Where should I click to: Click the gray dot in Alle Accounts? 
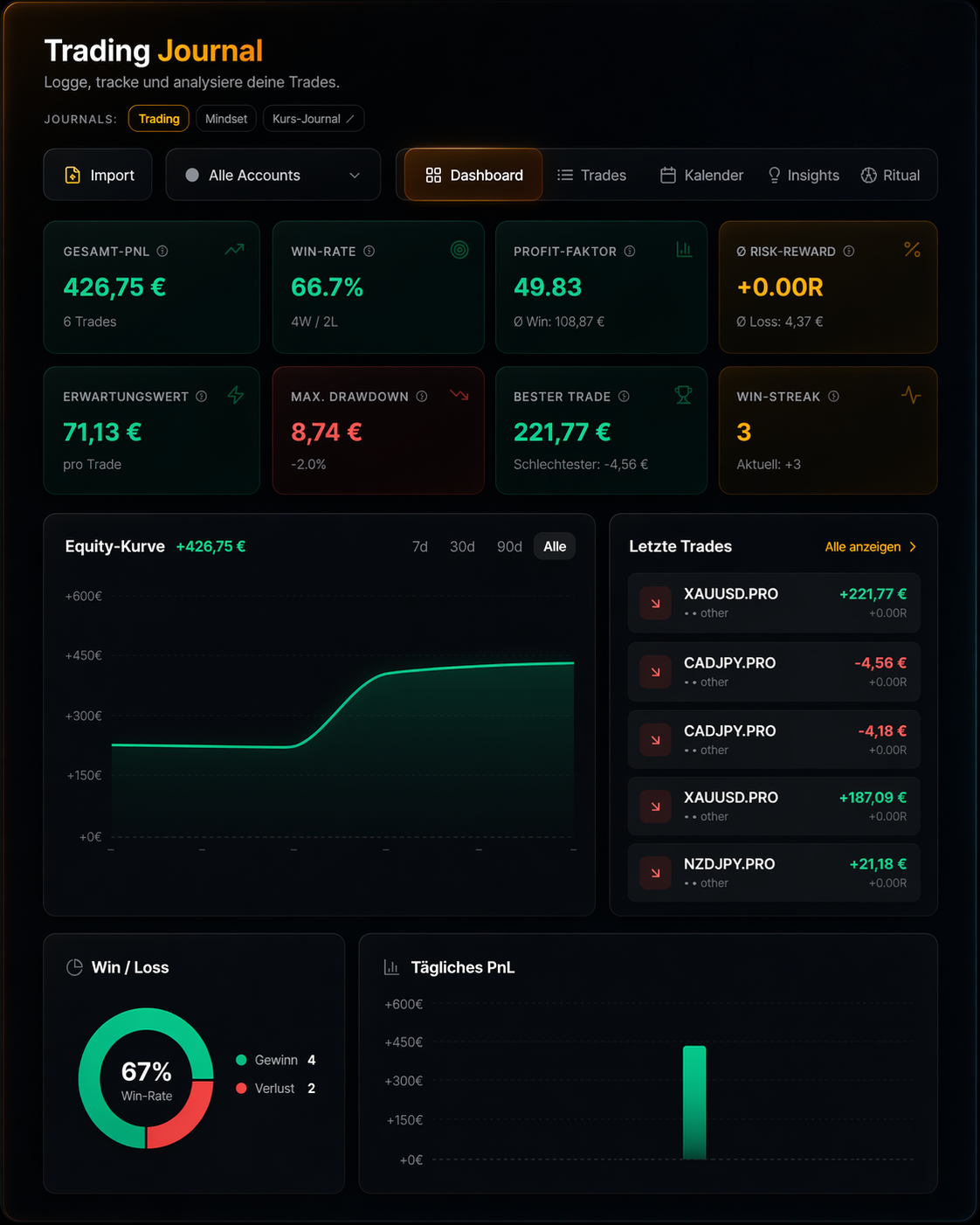coord(192,175)
